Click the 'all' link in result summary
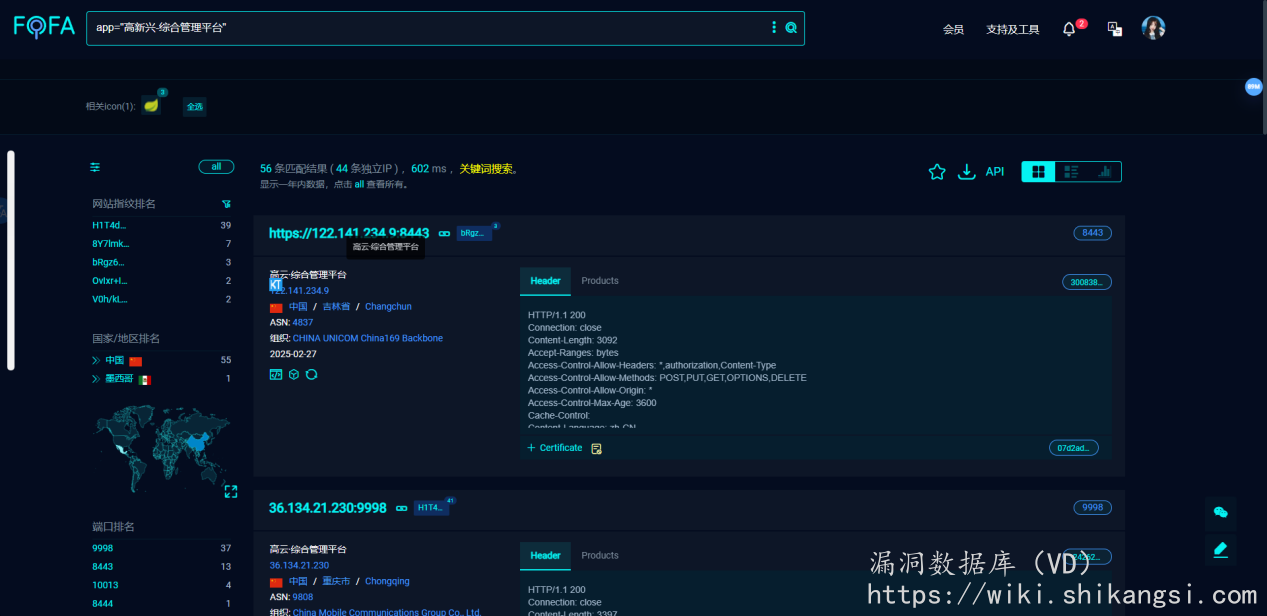Image resolution: width=1267 pixels, height=616 pixels. coord(359,185)
